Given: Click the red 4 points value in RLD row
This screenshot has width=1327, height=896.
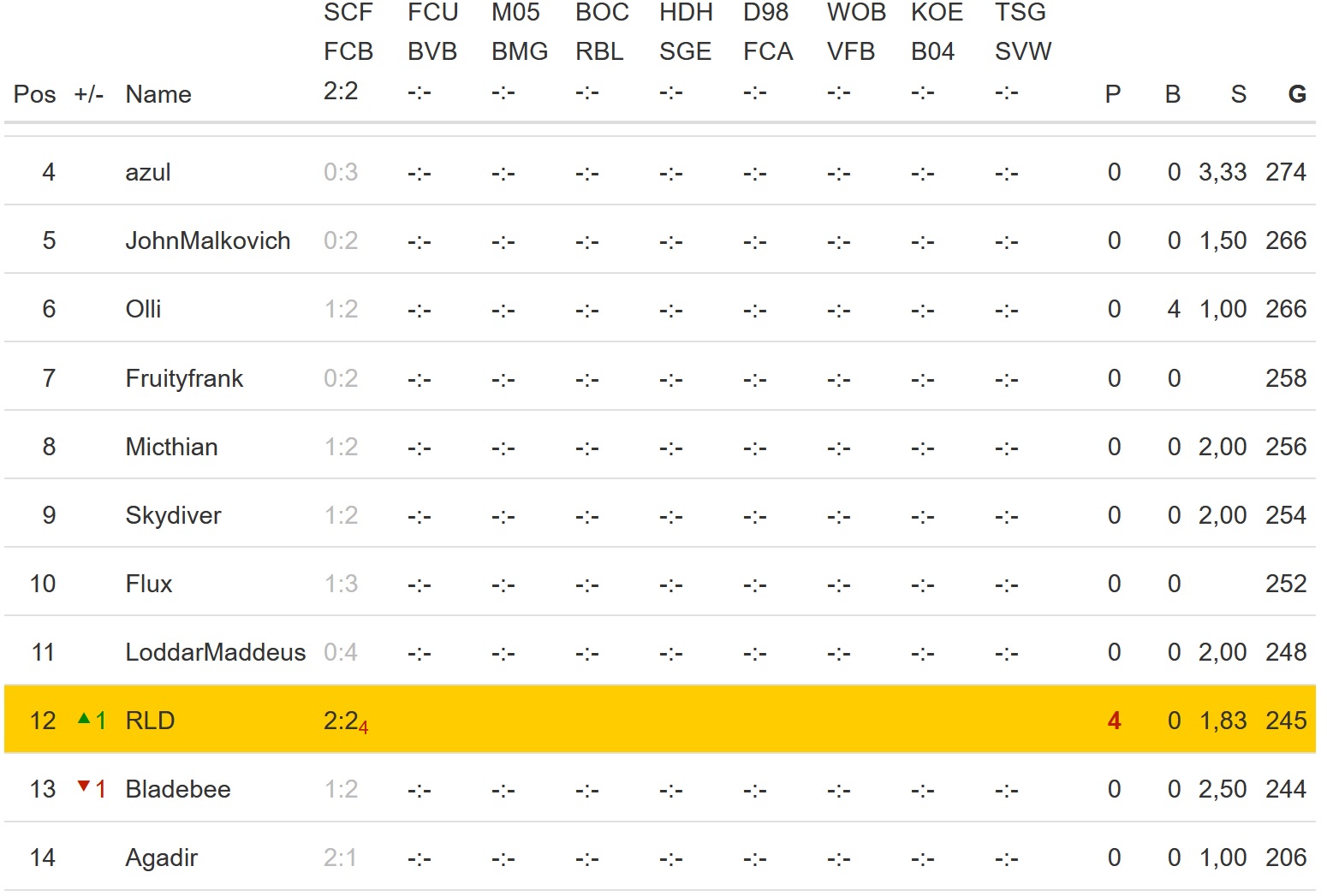Looking at the screenshot, I should [1114, 721].
